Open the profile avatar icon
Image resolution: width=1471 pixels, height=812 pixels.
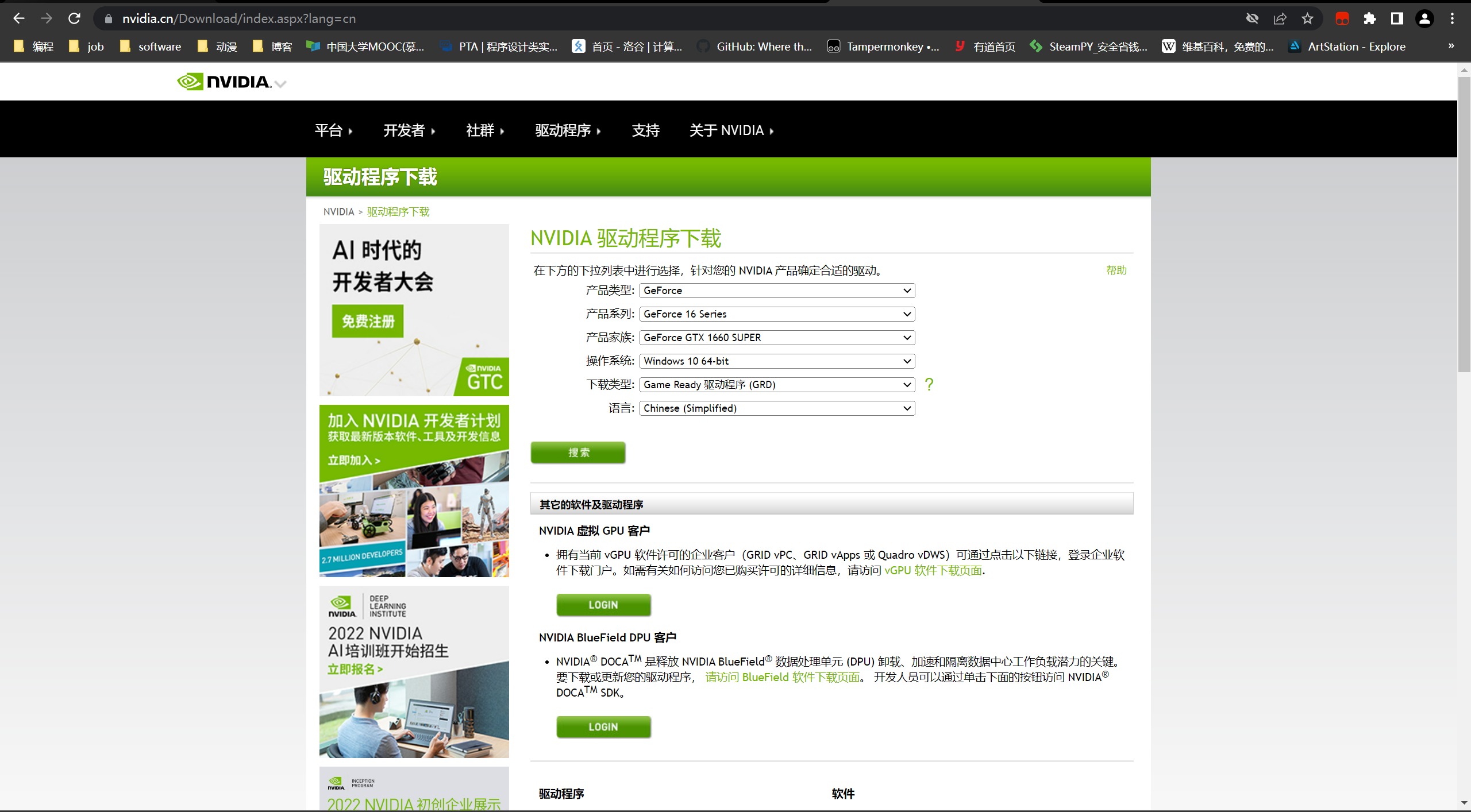tap(1424, 18)
